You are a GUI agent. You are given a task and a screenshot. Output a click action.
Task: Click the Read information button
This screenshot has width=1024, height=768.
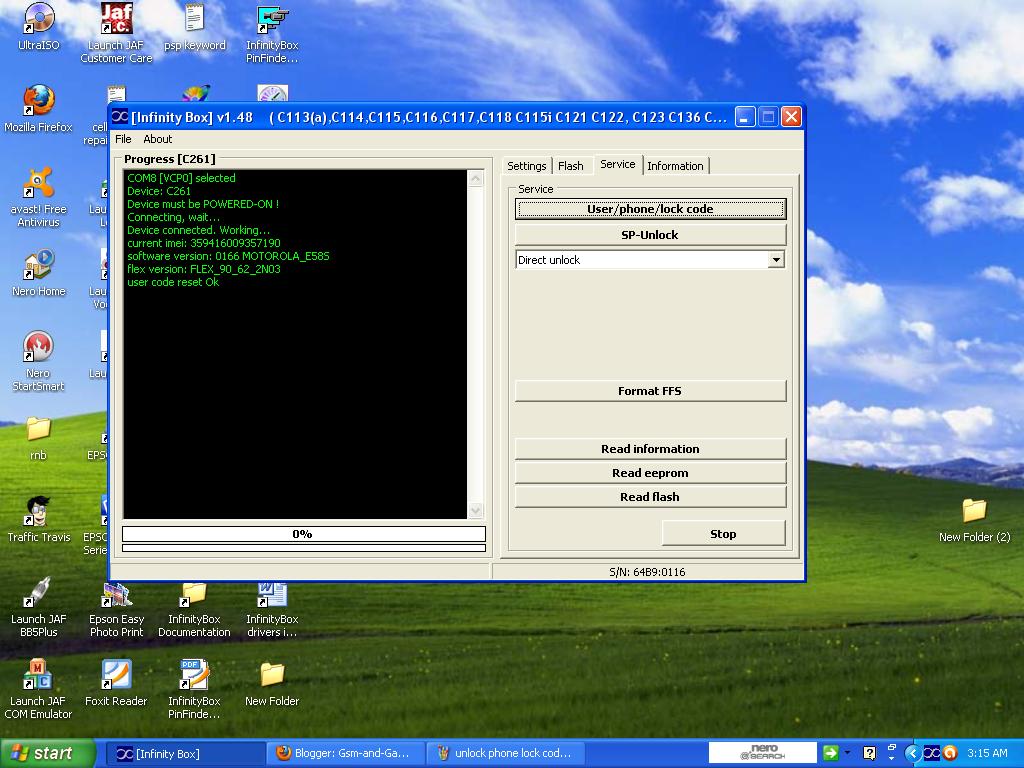(650, 449)
